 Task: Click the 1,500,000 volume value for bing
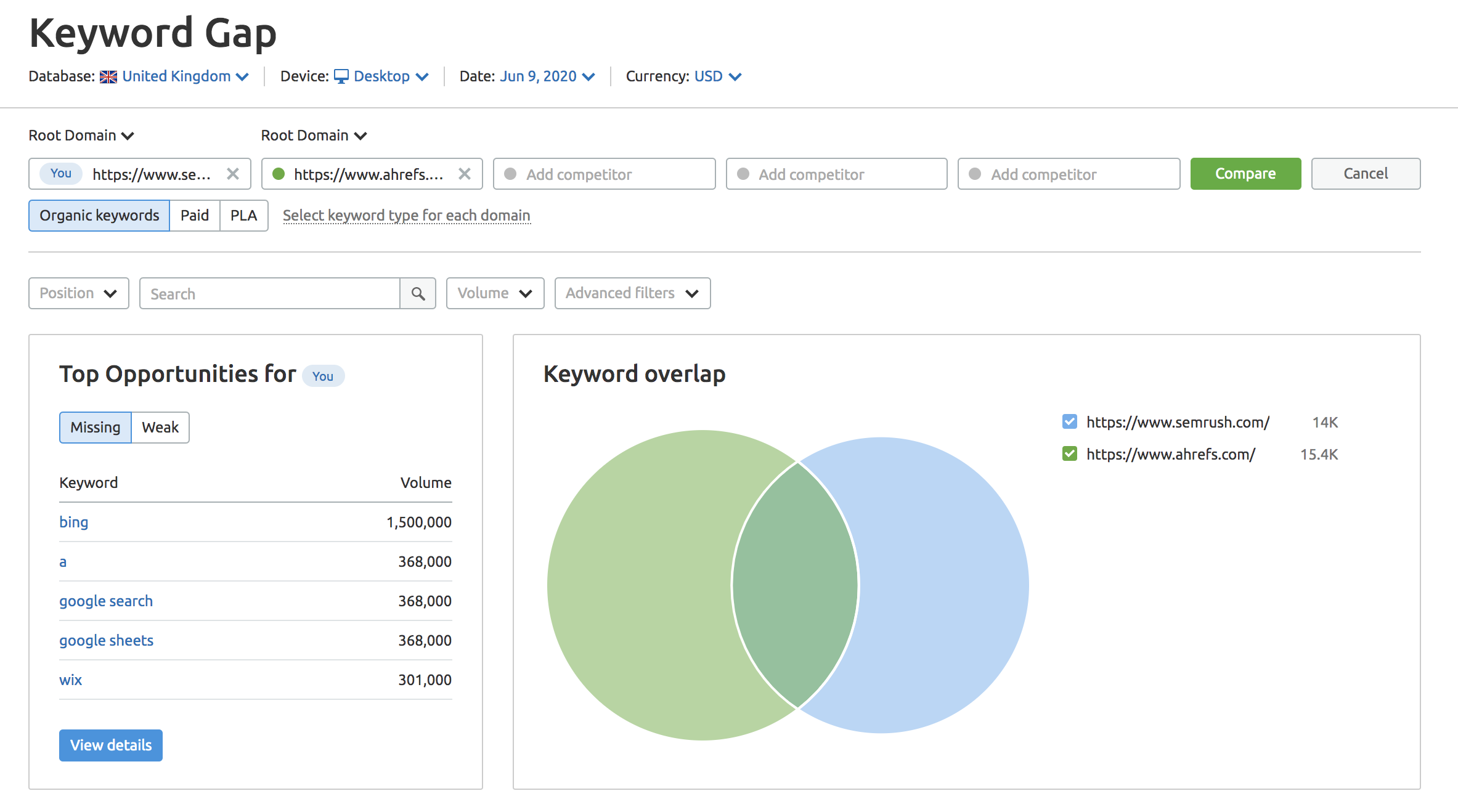pos(419,522)
